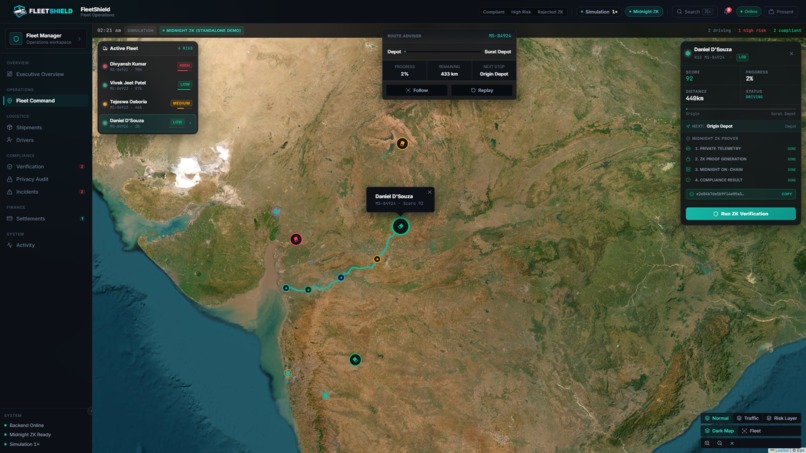Viewport: 806px width, 453px height.
Task: Click the Fleet Manager shield icon
Action: point(15,39)
